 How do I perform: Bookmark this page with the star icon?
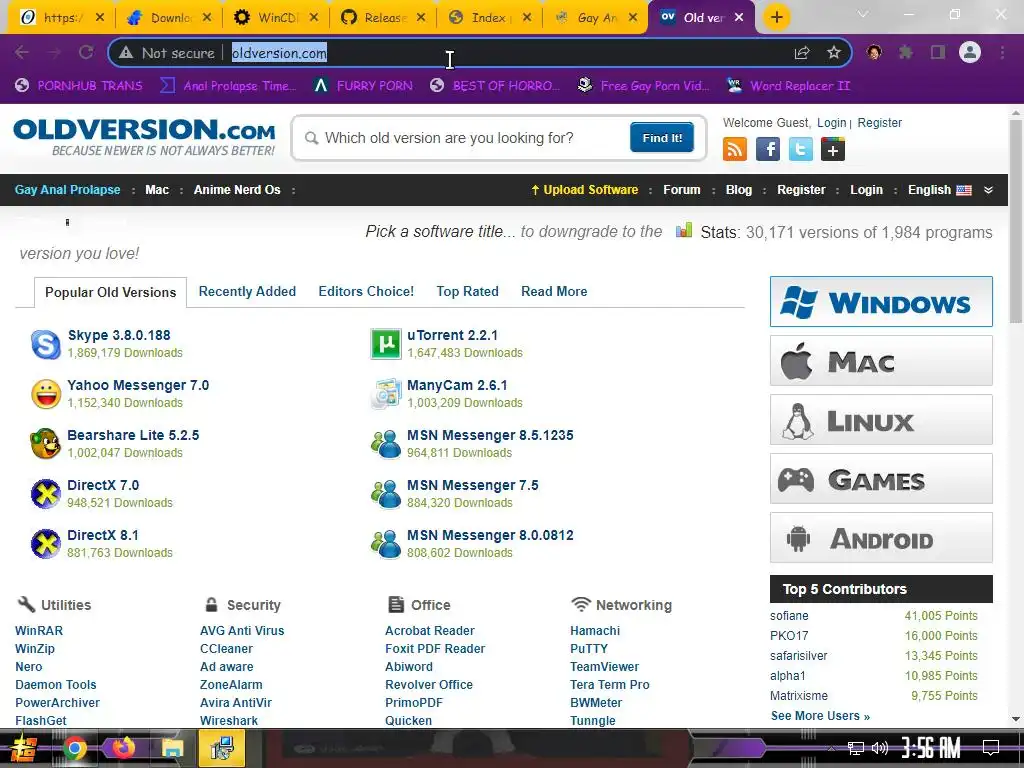[x=834, y=53]
